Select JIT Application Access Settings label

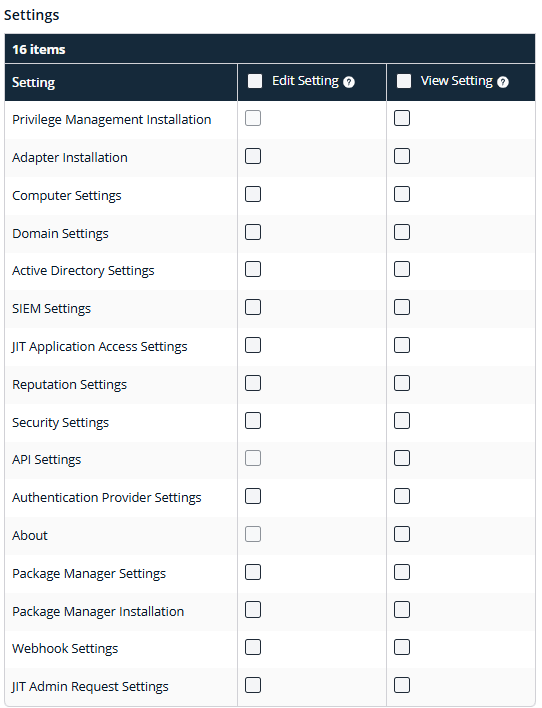tap(99, 346)
